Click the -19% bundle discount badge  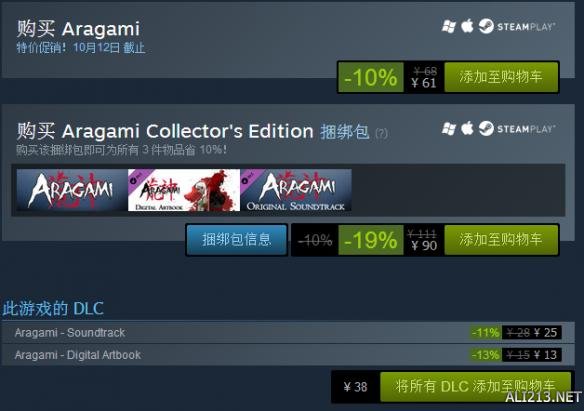tap(371, 240)
